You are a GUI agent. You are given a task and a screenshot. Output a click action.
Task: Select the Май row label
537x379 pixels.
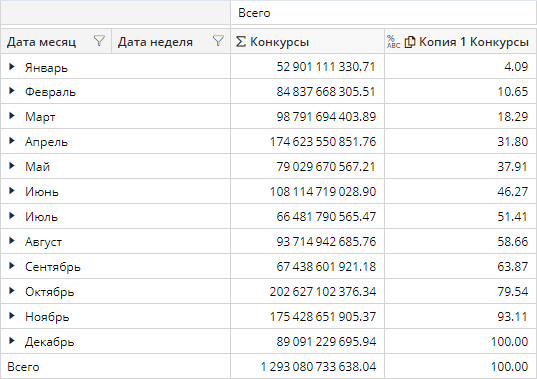(37, 167)
